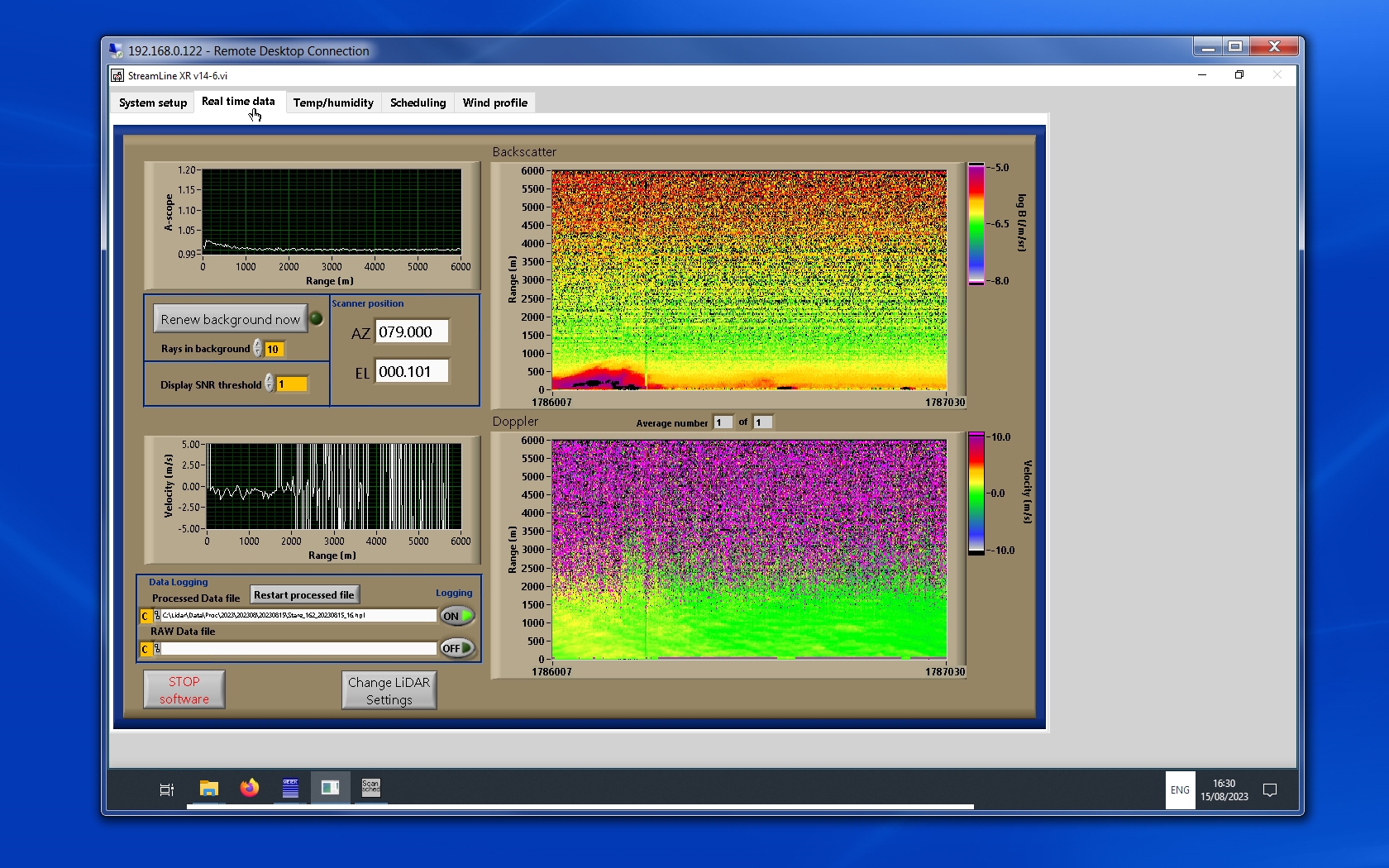Screen dimensions: 1389x868
Task: Click the AZ scanner position field
Action: [x=413, y=331]
